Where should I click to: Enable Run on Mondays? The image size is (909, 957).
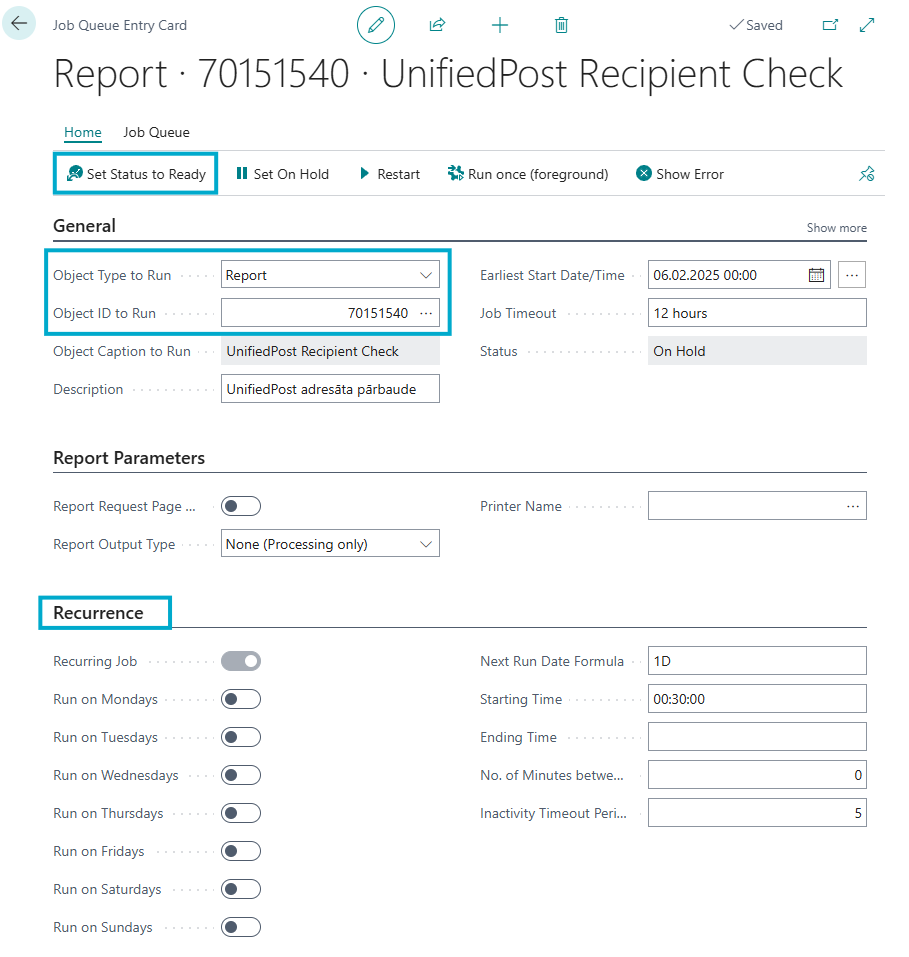click(241, 699)
